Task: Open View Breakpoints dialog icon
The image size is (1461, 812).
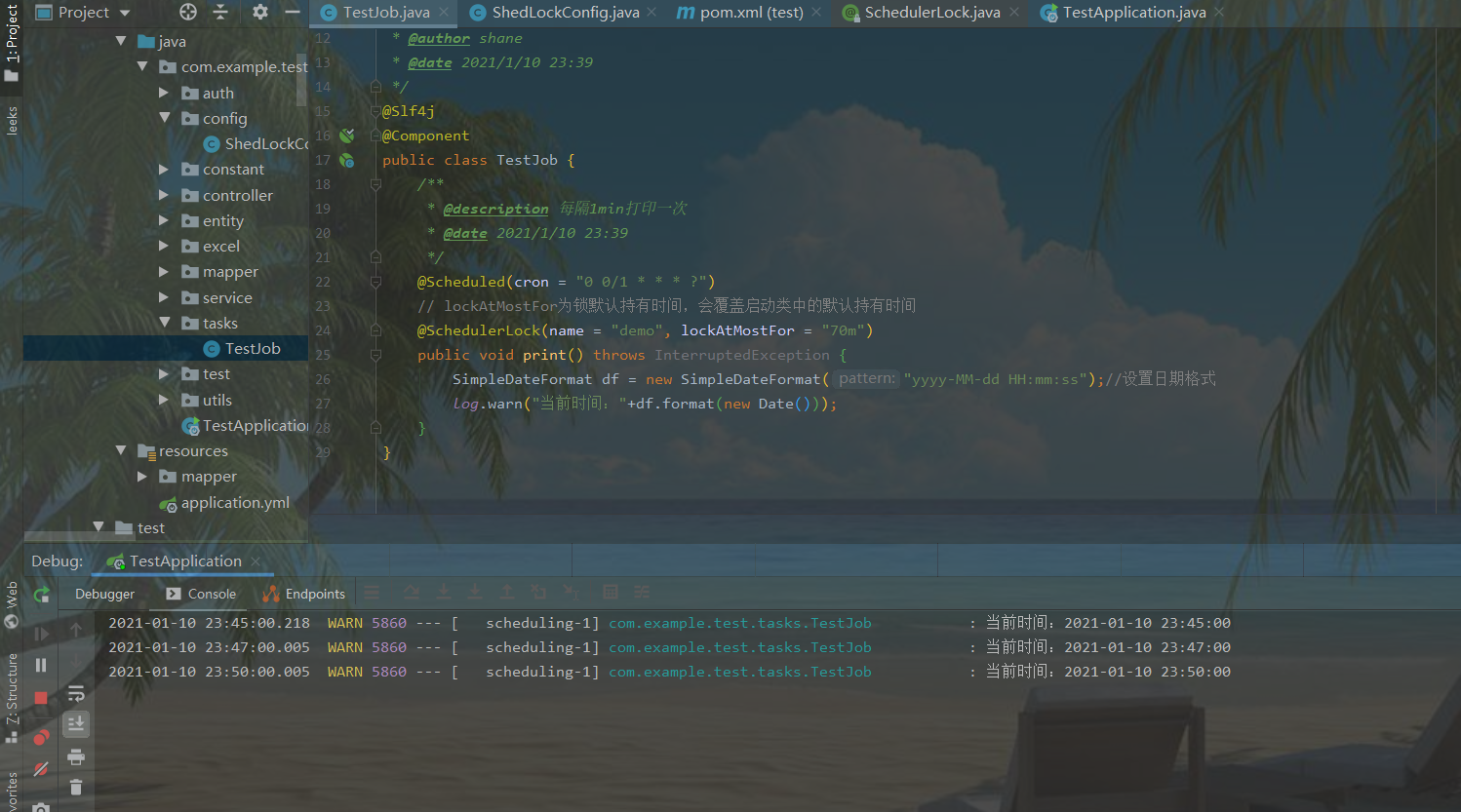Action: pos(41,738)
